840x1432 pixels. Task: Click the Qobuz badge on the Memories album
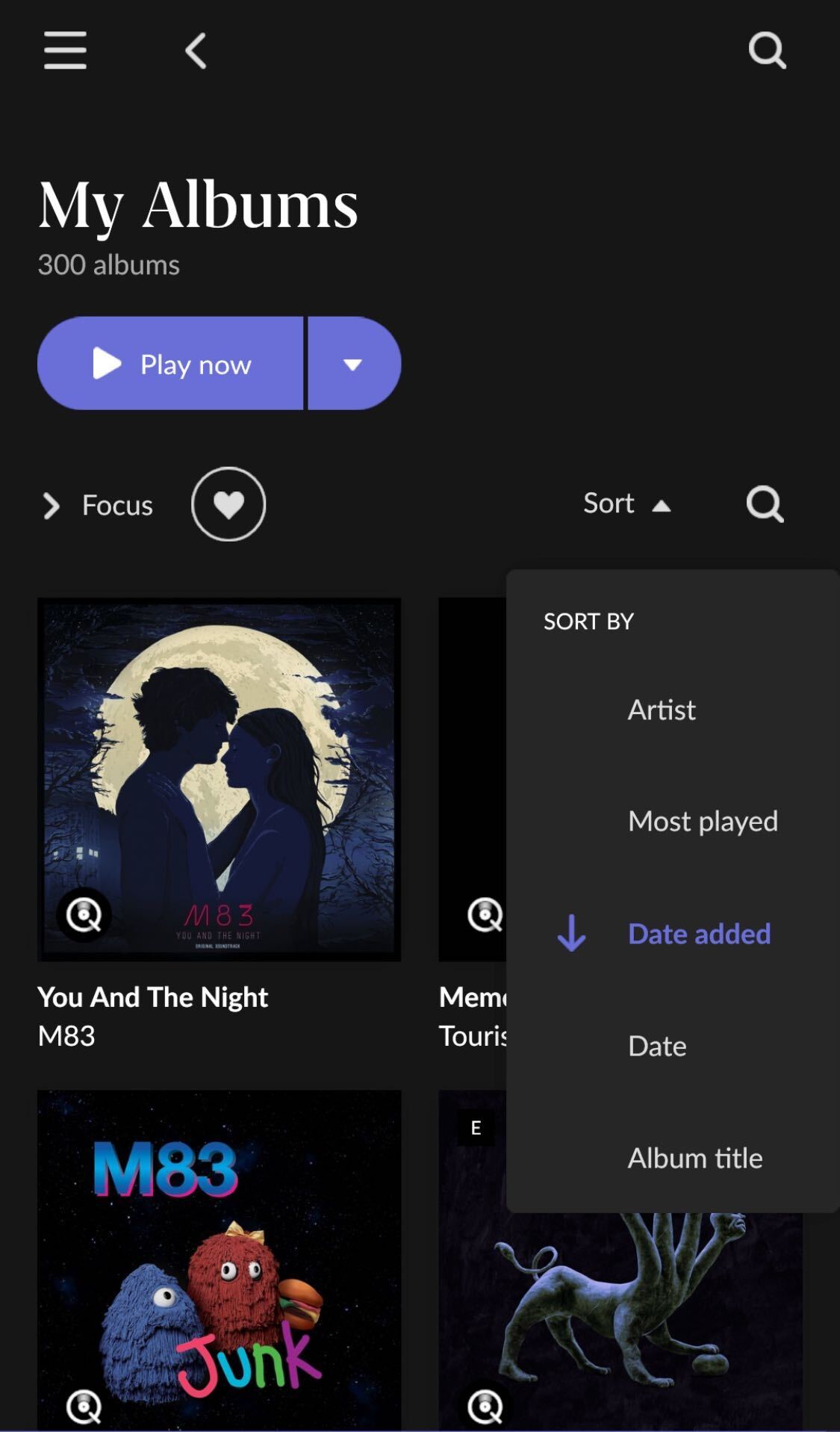485,914
